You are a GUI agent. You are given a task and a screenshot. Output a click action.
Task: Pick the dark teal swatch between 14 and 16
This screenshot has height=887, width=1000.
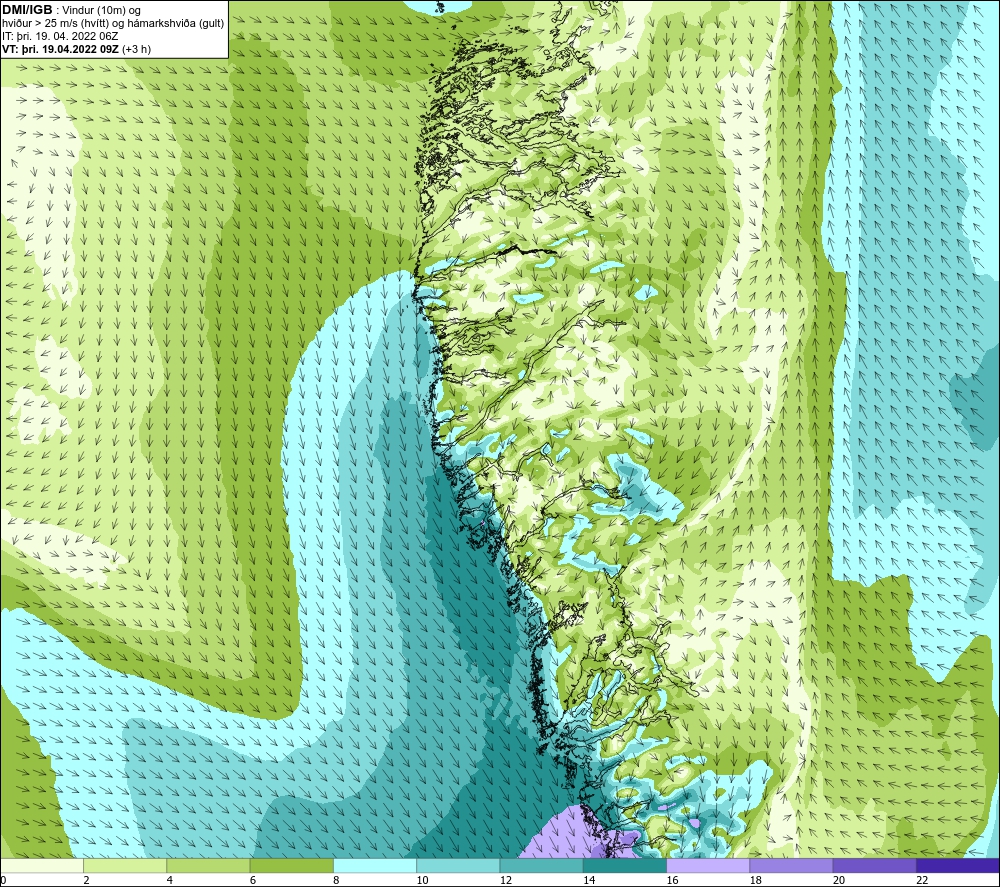tap(624, 865)
